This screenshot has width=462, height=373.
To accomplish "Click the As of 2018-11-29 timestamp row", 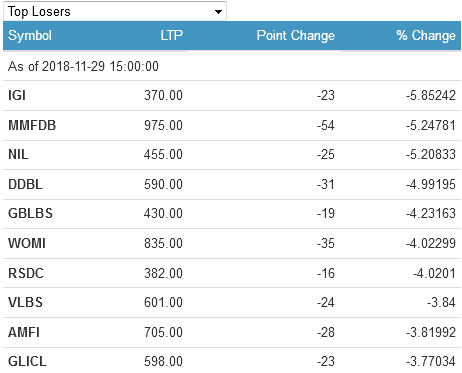I will (x=232, y=66).
